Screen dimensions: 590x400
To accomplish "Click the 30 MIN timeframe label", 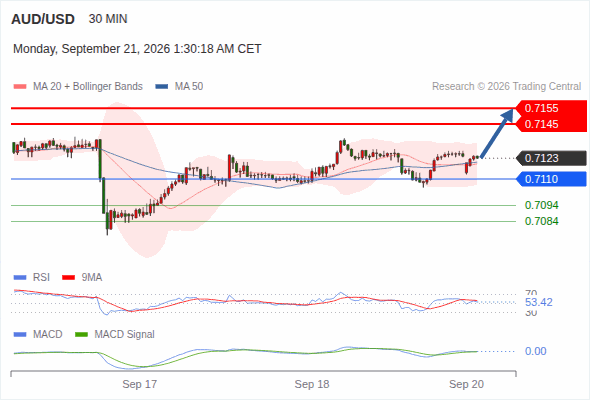I will (108, 19).
